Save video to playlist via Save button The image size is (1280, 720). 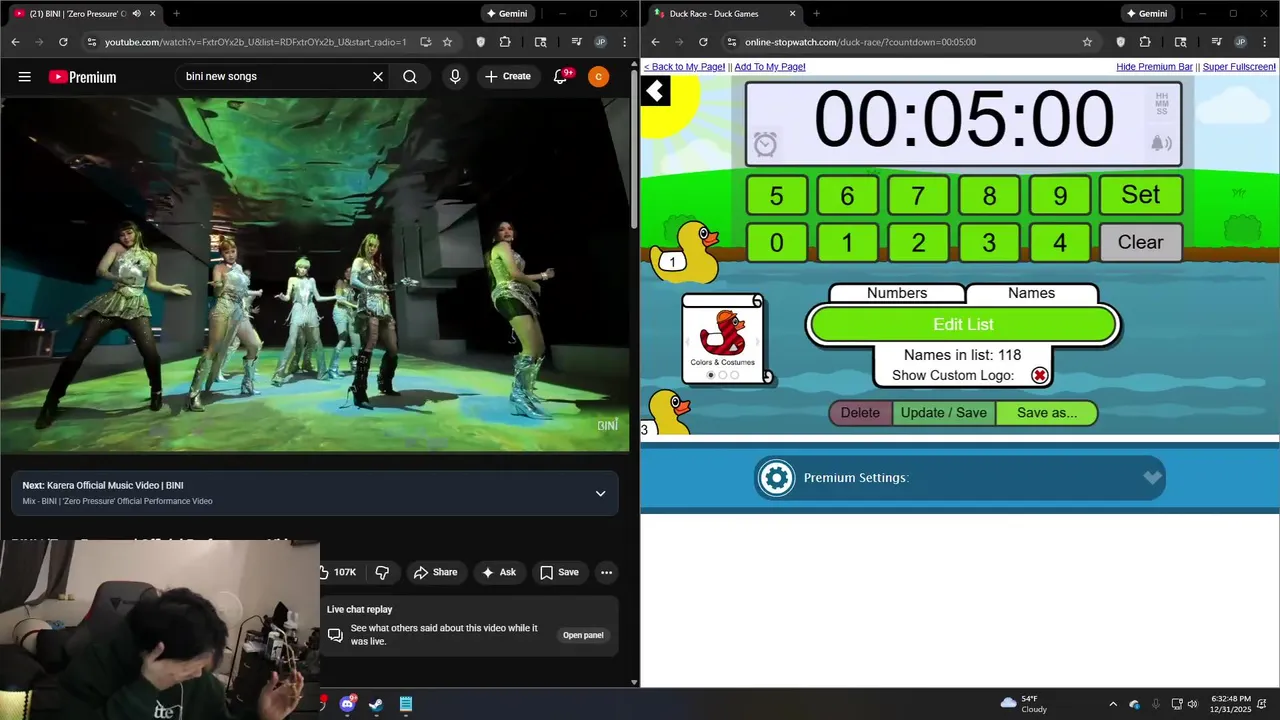(559, 572)
